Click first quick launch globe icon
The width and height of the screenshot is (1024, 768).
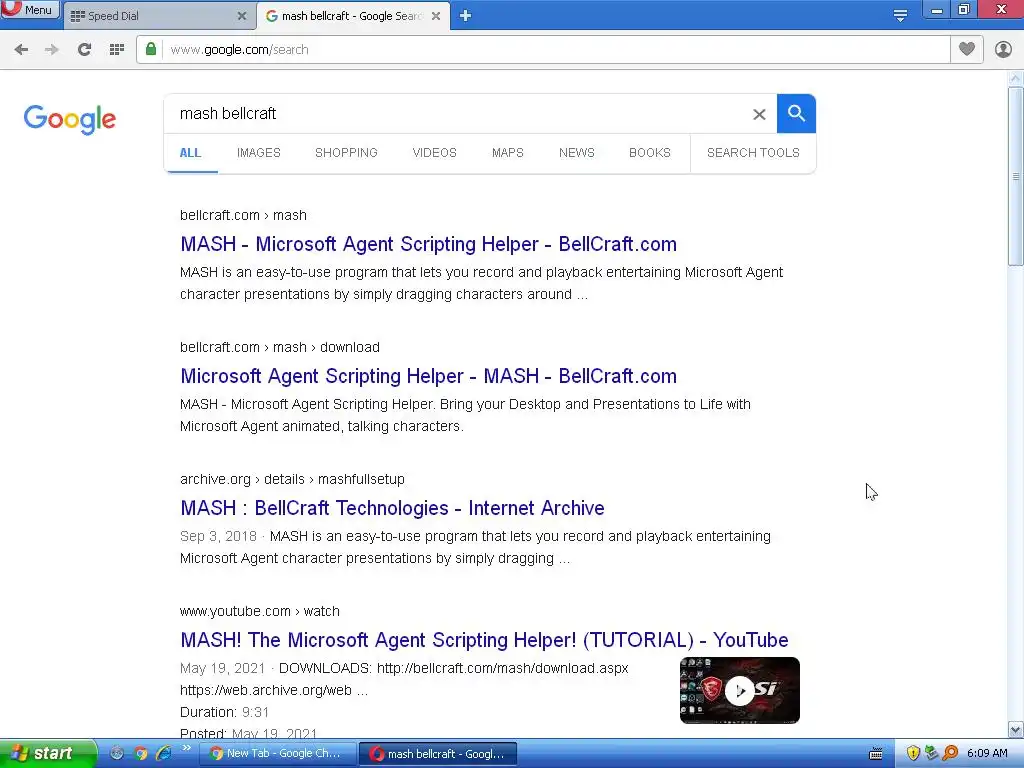117,754
